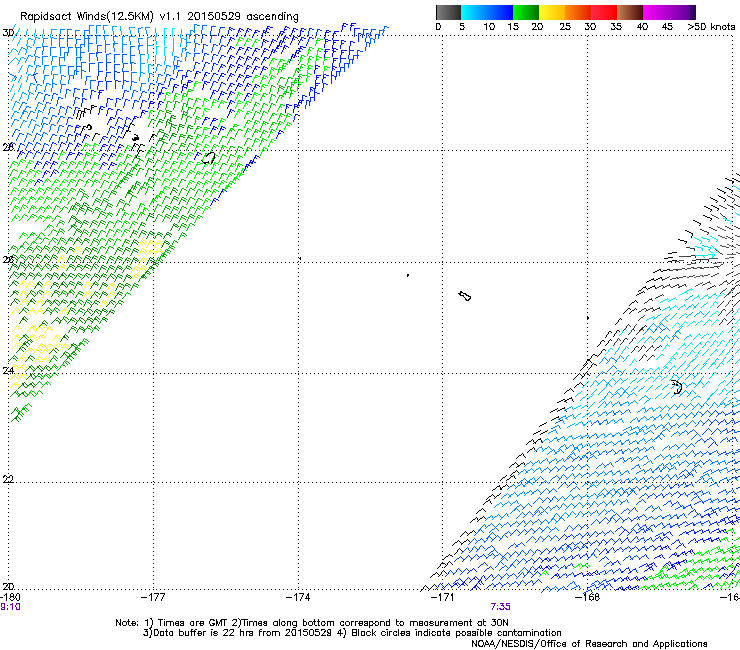Click the note line starting "Note: 1) Times are GMT"
Screen dimensions: 740x650
[x=312, y=623]
